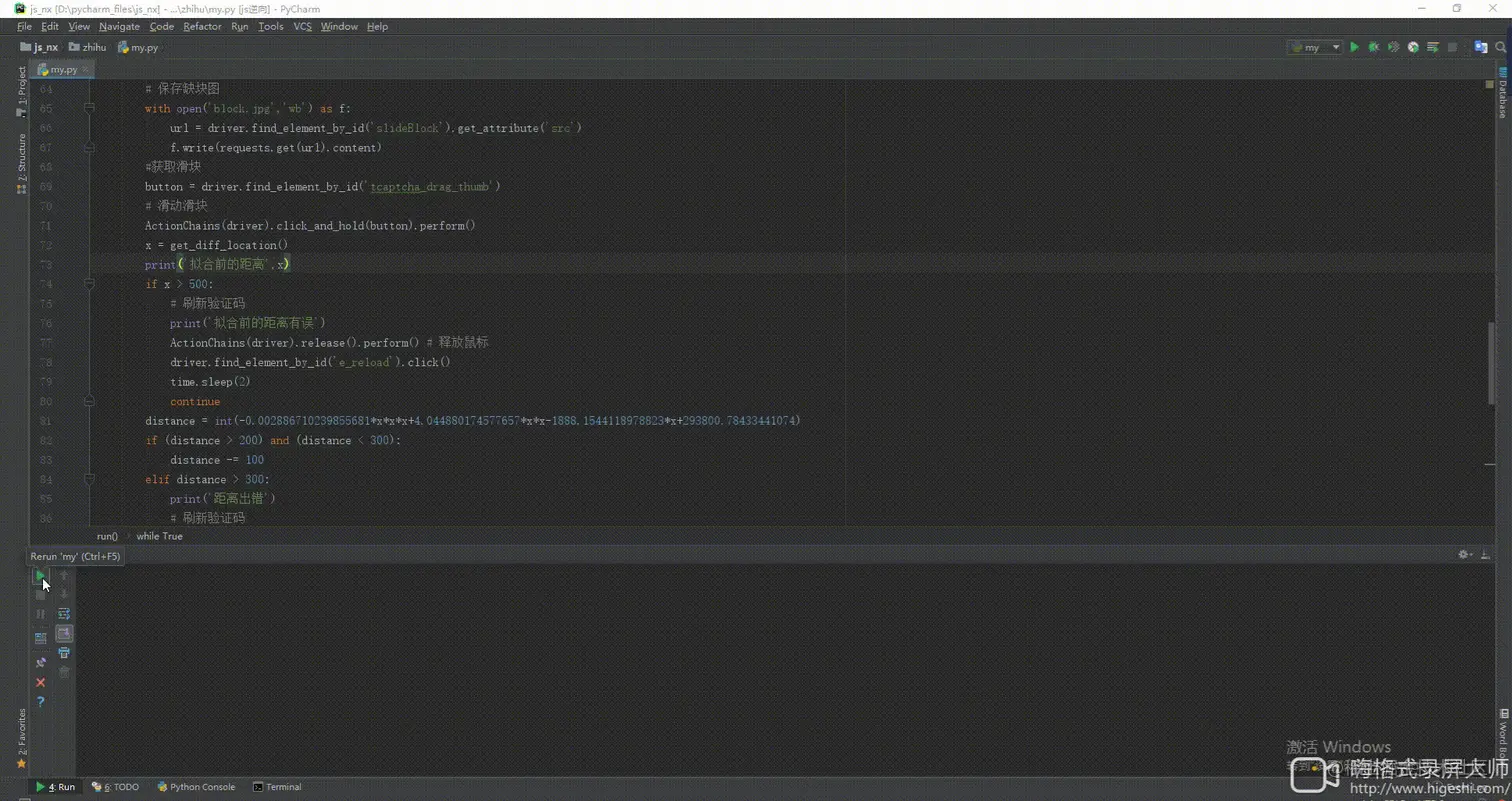1512x801 pixels.
Task: Open the Run menu in menu bar
Action: tap(240, 26)
